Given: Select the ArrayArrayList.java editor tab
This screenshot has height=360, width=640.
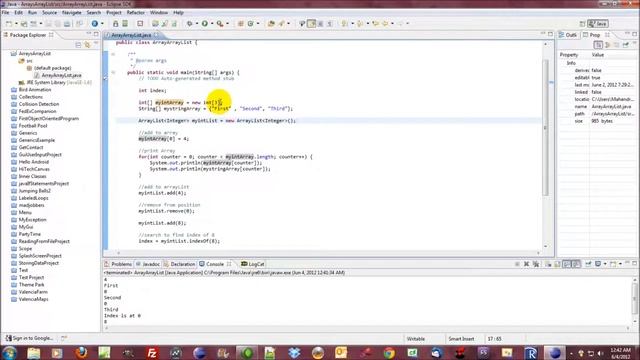Looking at the screenshot, I should pos(131,35).
